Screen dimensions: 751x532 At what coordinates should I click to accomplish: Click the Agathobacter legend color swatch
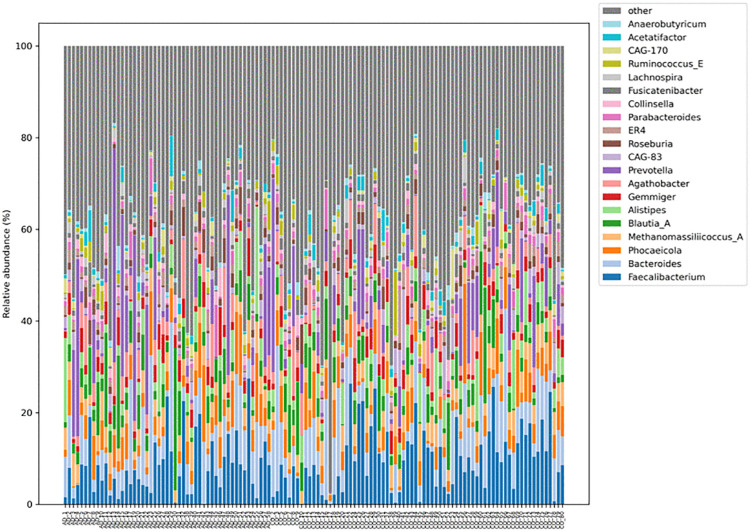click(612, 183)
